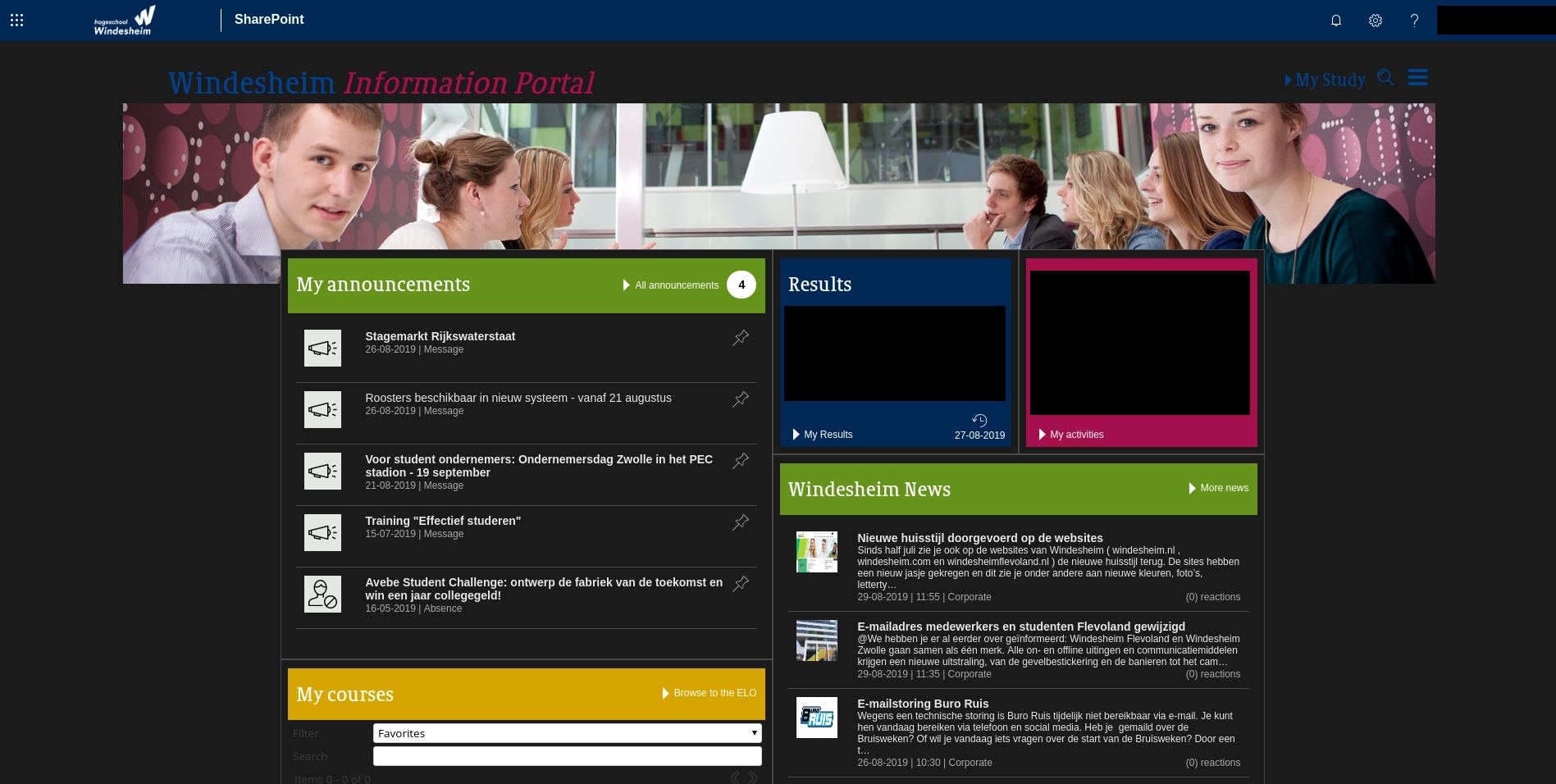Open Training "Effectief studeren" announcement
Viewport: 1556px width, 784px height.
point(443,521)
